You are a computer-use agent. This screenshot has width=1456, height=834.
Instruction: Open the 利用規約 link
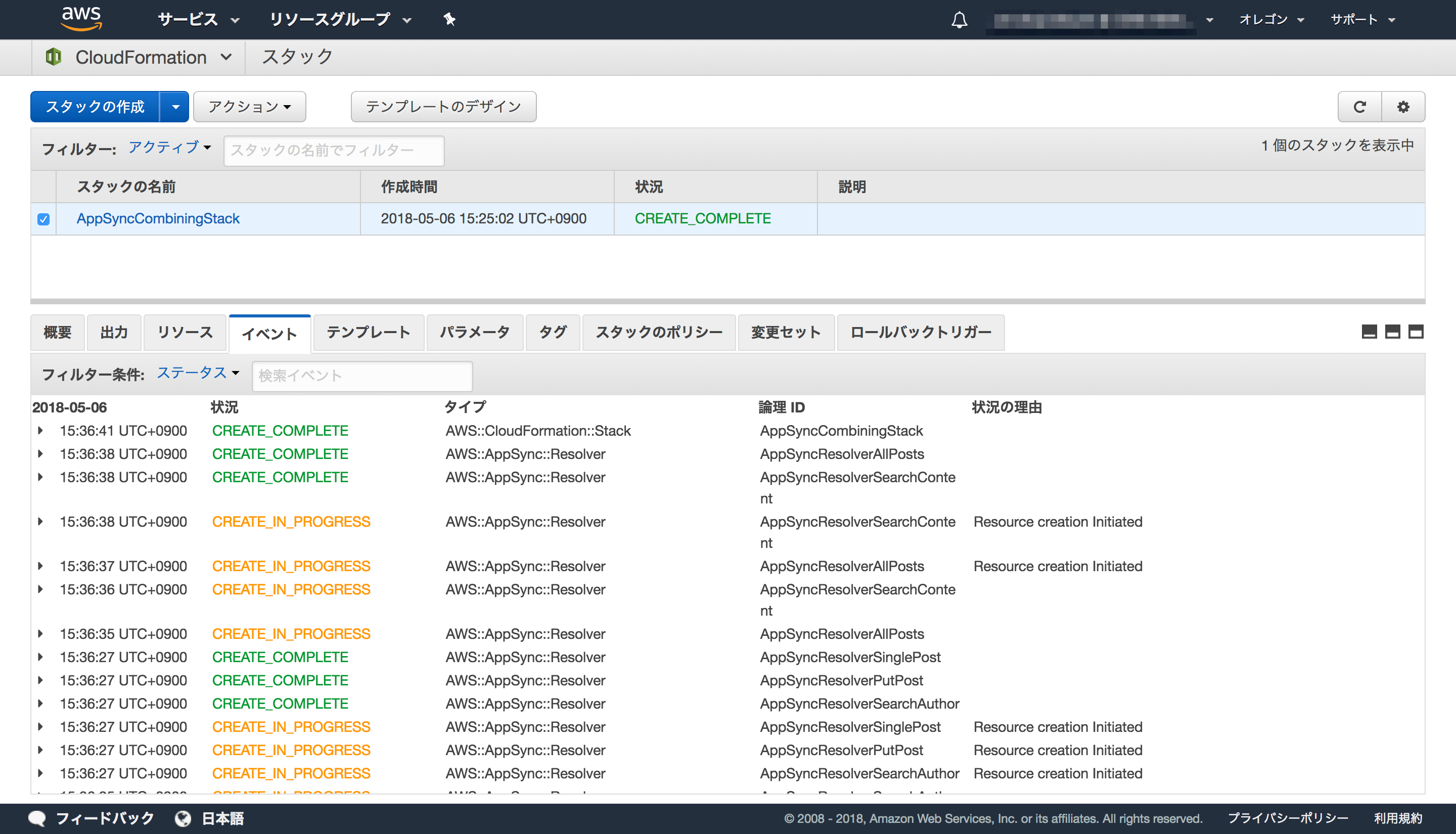(x=1397, y=818)
